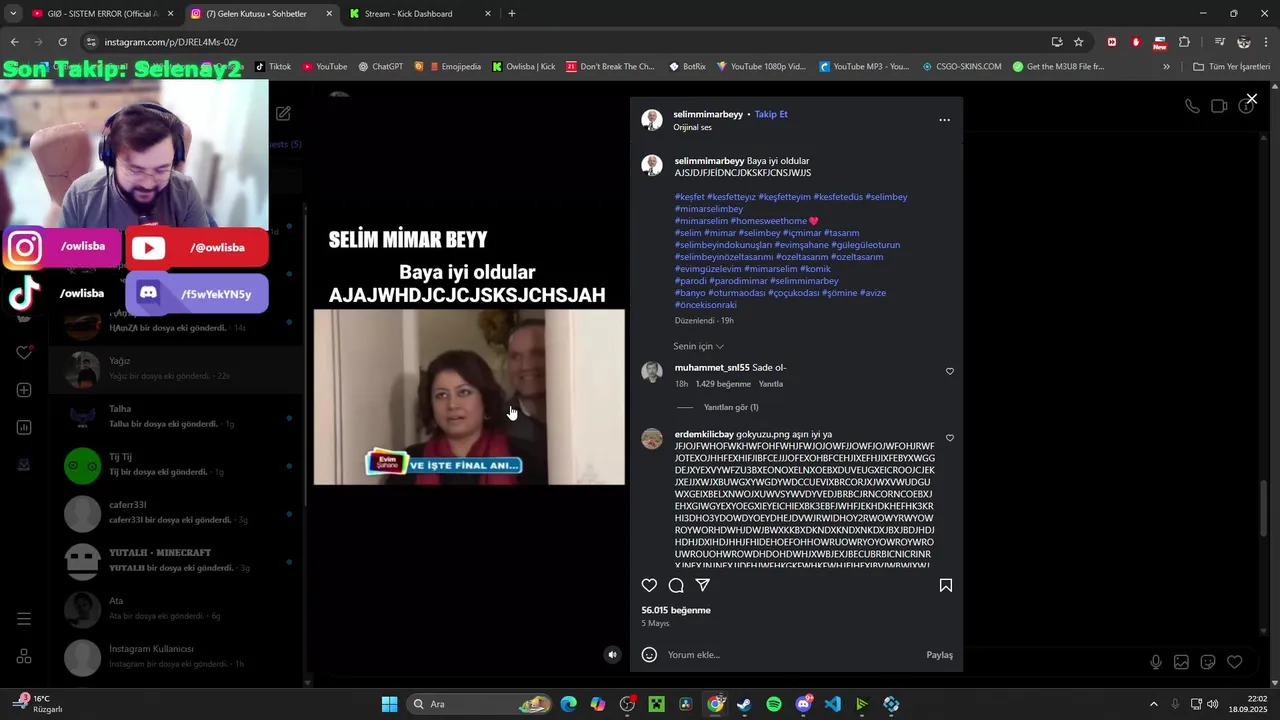Open the Talha conversation
The image size is (1280, 720).
pos(176,416)
